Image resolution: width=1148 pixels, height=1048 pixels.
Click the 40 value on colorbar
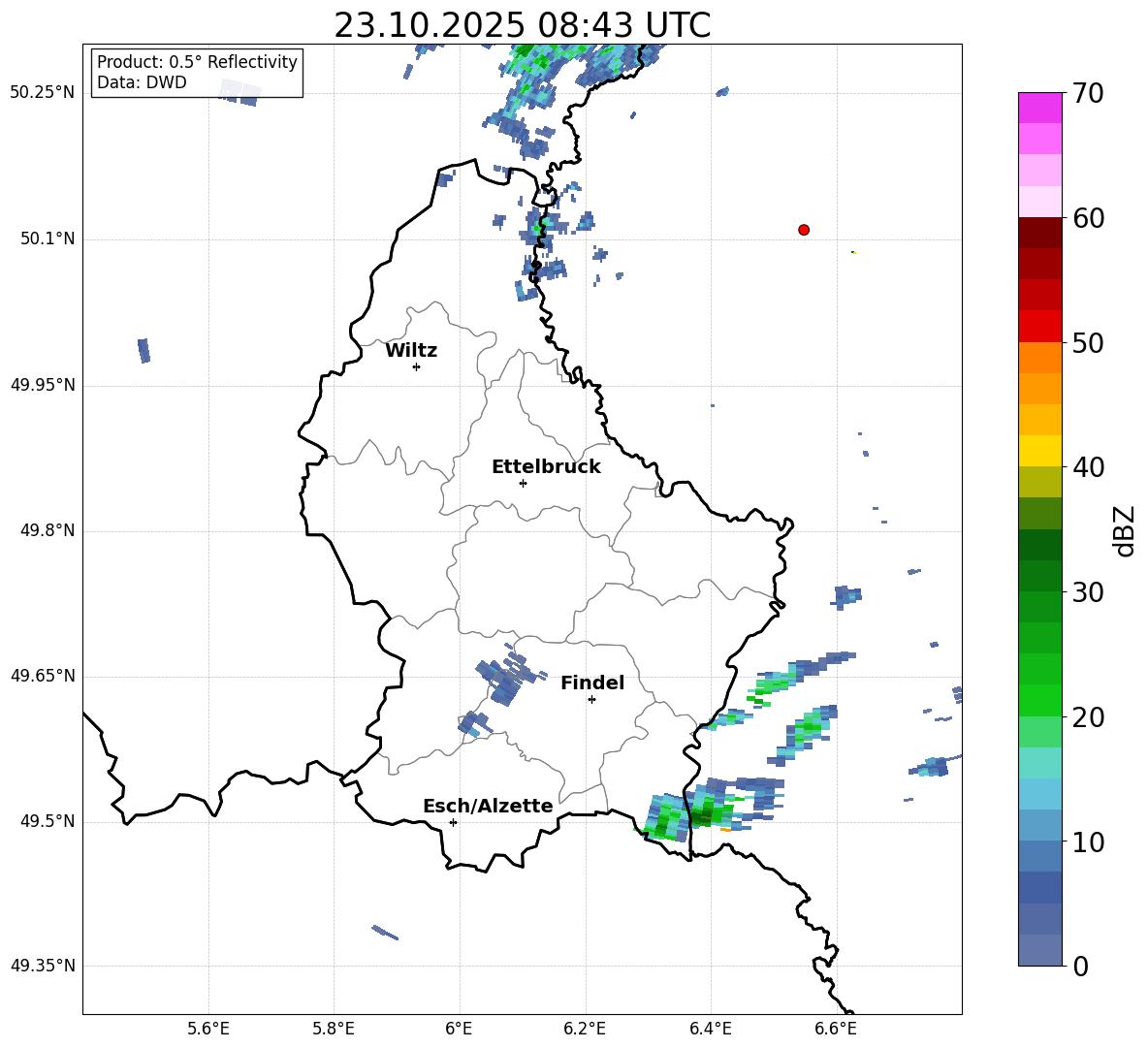(x=1087, y=467)
